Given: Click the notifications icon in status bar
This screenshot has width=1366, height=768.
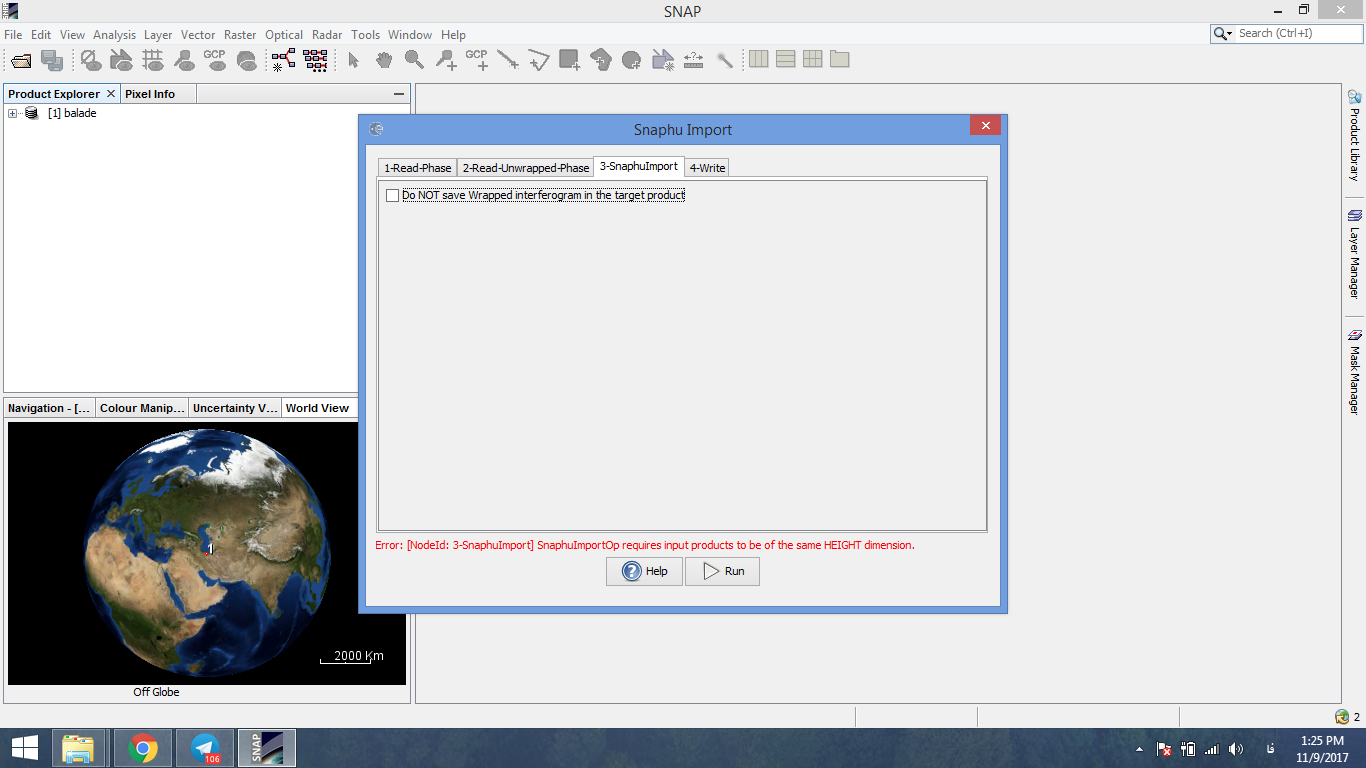Looking at the screenshot, I should click(x=1342, y=717).
